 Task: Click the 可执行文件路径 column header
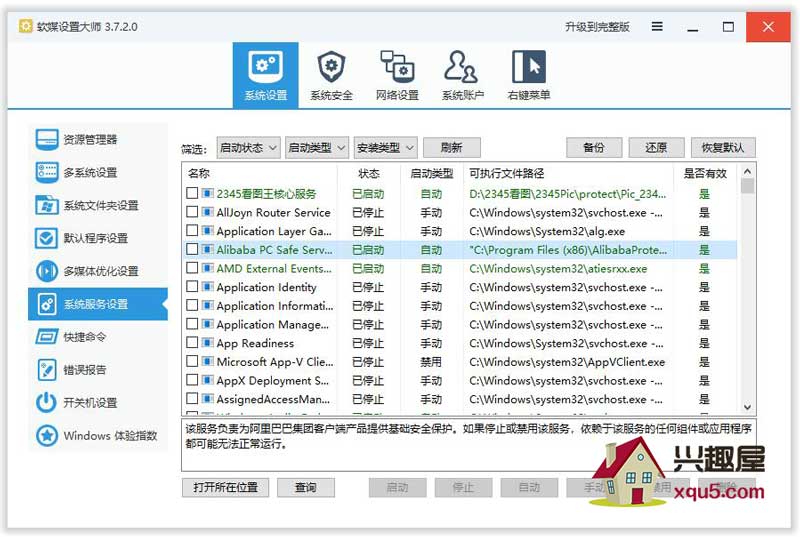click(x=506, y=173)
